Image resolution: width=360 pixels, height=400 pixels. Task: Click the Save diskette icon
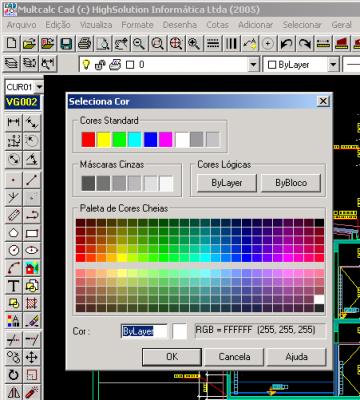pyautogui.click(x=66, y=44)
